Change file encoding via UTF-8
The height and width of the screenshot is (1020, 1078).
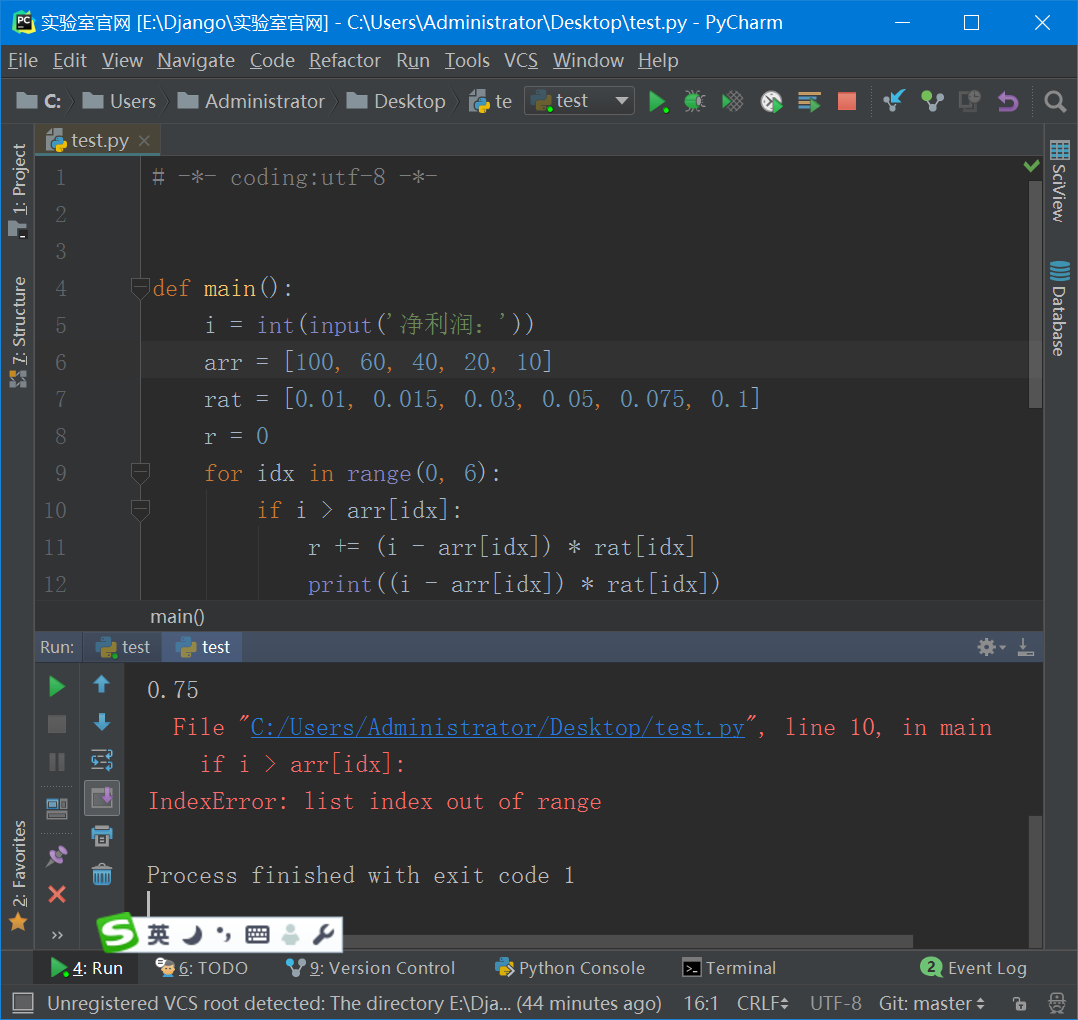(835, 1004)
